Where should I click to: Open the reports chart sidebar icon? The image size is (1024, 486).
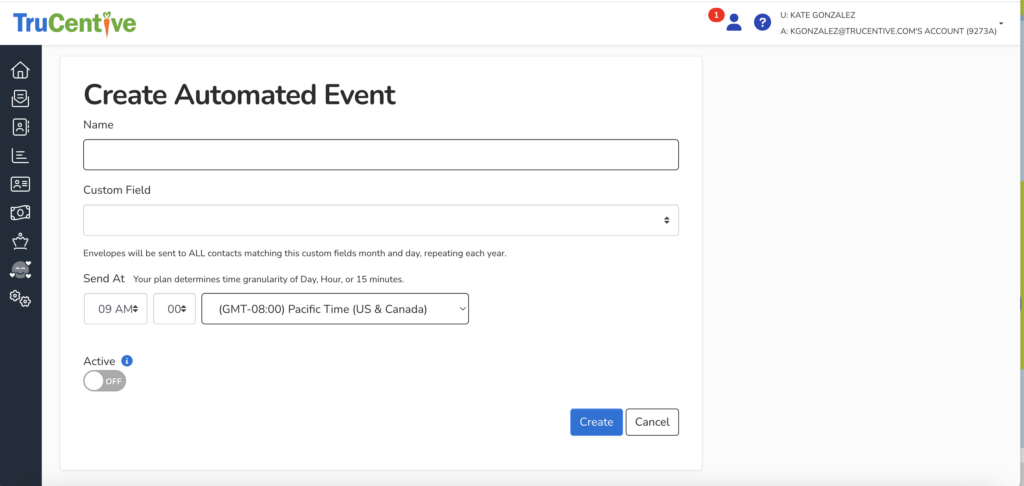[x=20, y=155]
